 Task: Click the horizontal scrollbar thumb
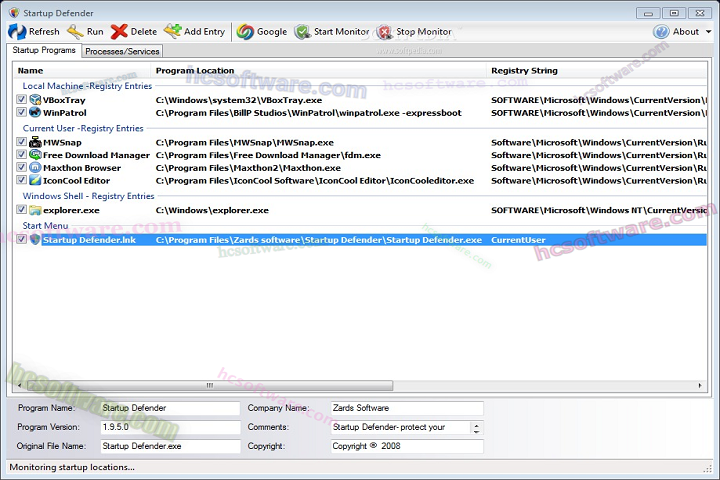pyautogui.click(x=210, y=385)
